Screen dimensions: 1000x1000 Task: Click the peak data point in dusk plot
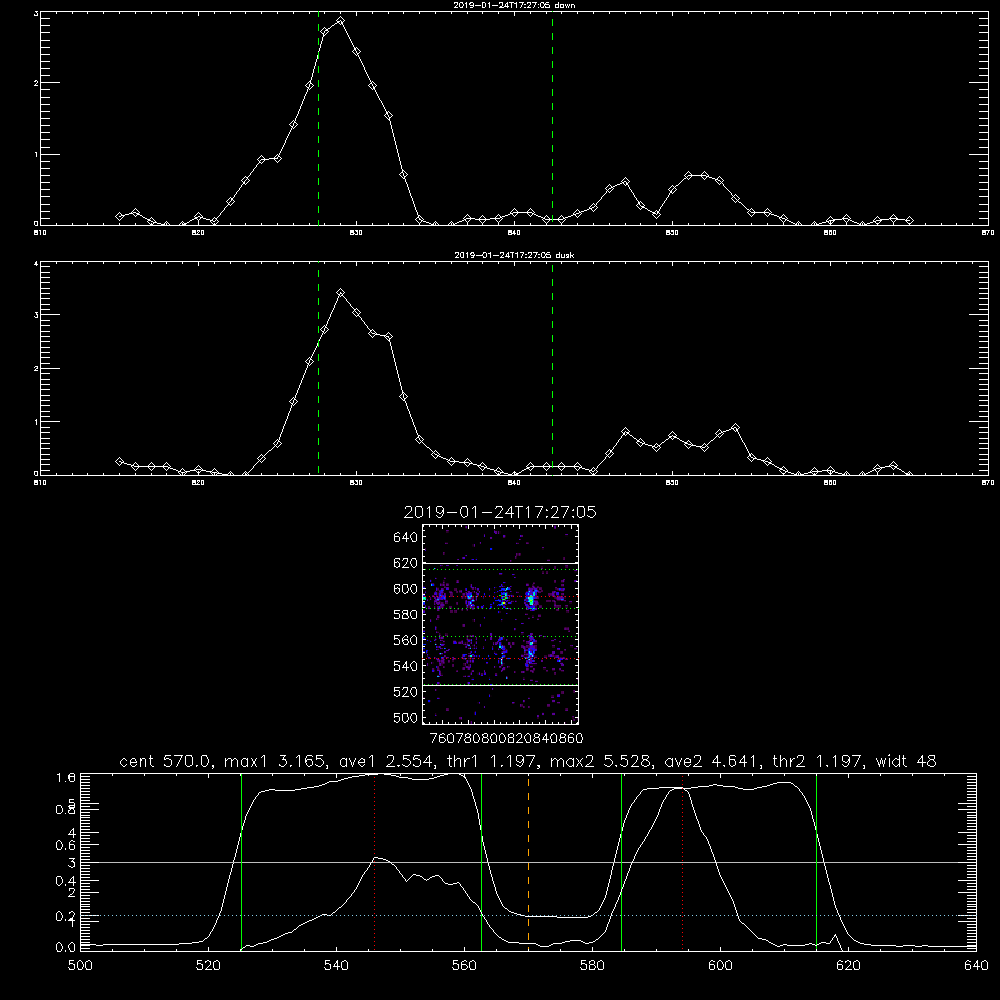point(341,293)
